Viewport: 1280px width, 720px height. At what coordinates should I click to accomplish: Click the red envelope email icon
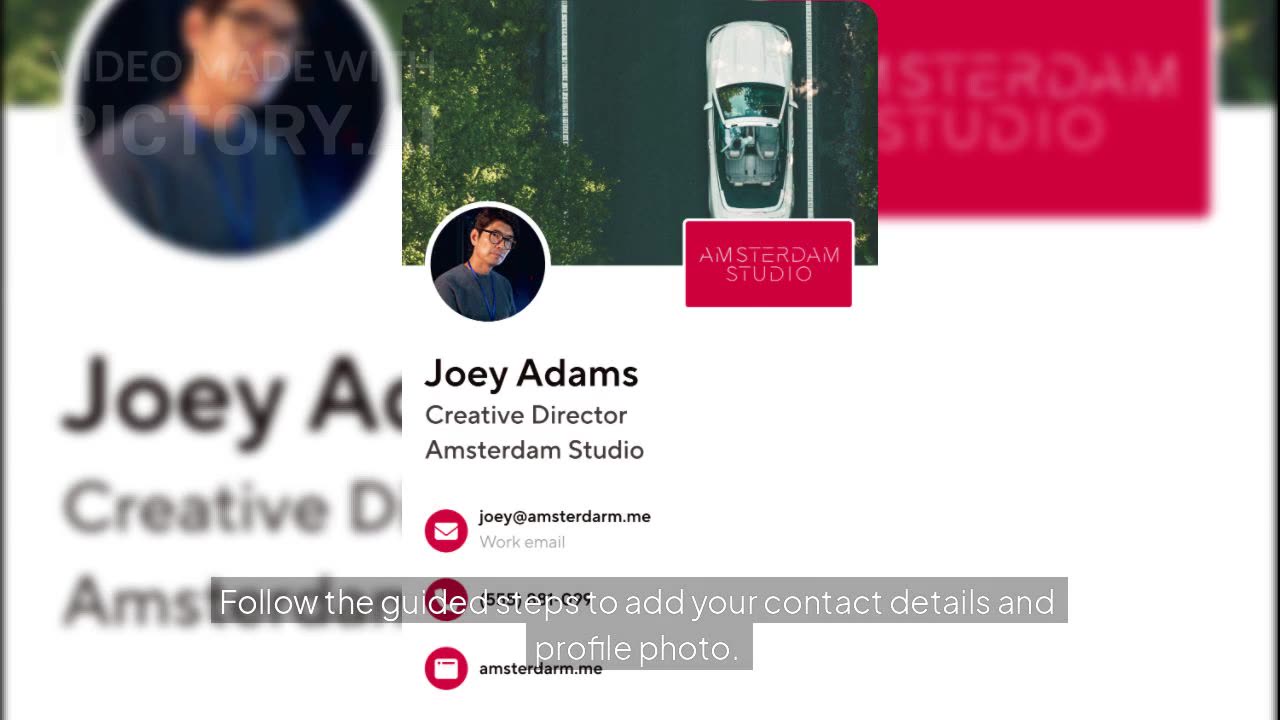446,530
